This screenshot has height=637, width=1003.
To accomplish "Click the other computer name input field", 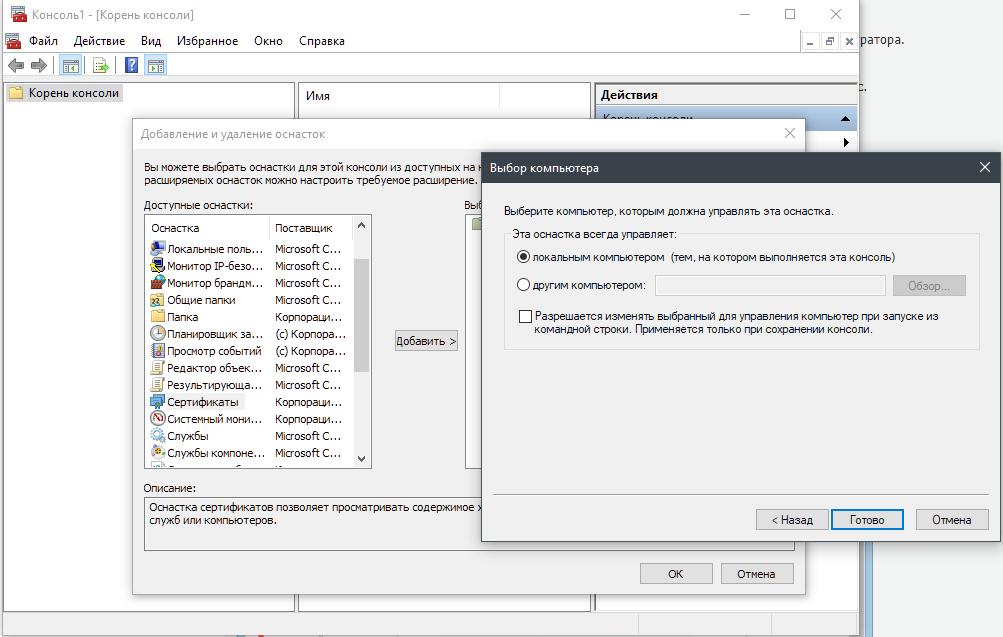I will pyautogui.click(x=770, y=286).
